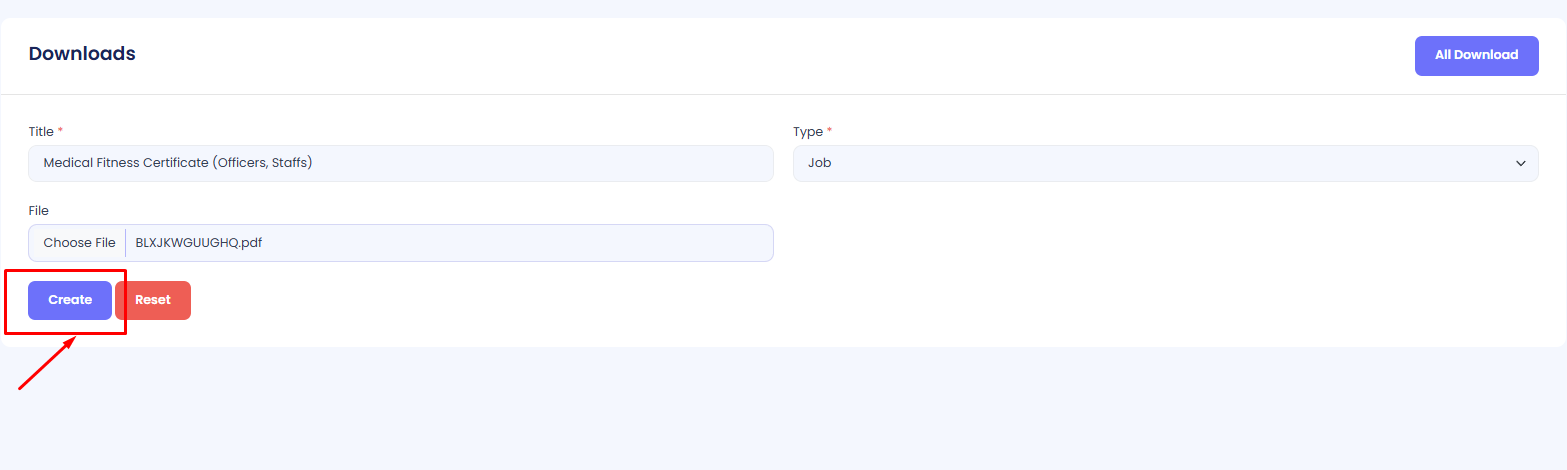Viewport: 1567px width, 470px height.
Task: Click the chevron arrow in Type dropdown
Action: pyautogui.click(x=1520, y=163)
